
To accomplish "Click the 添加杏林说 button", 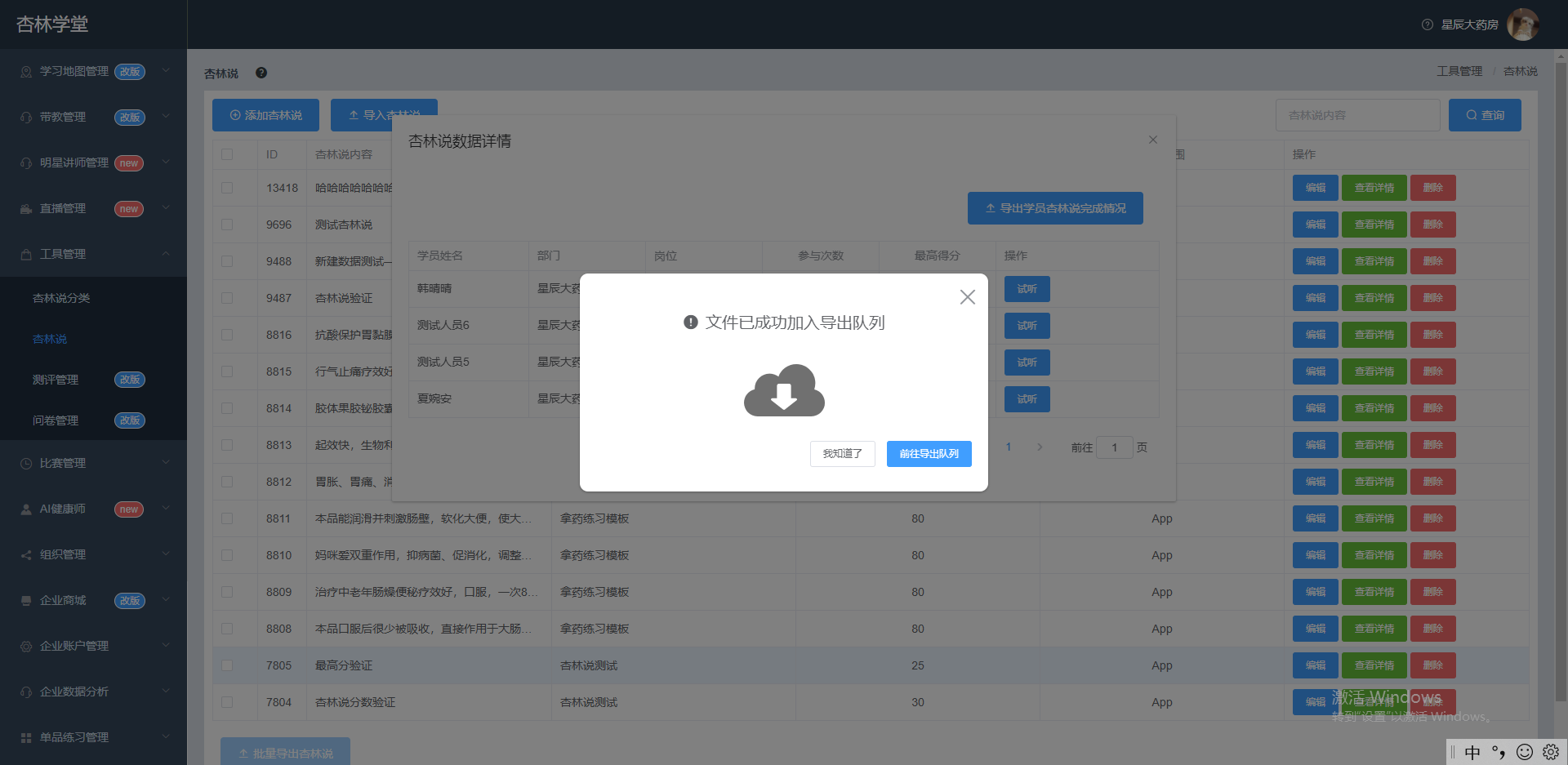I will 265,115.
